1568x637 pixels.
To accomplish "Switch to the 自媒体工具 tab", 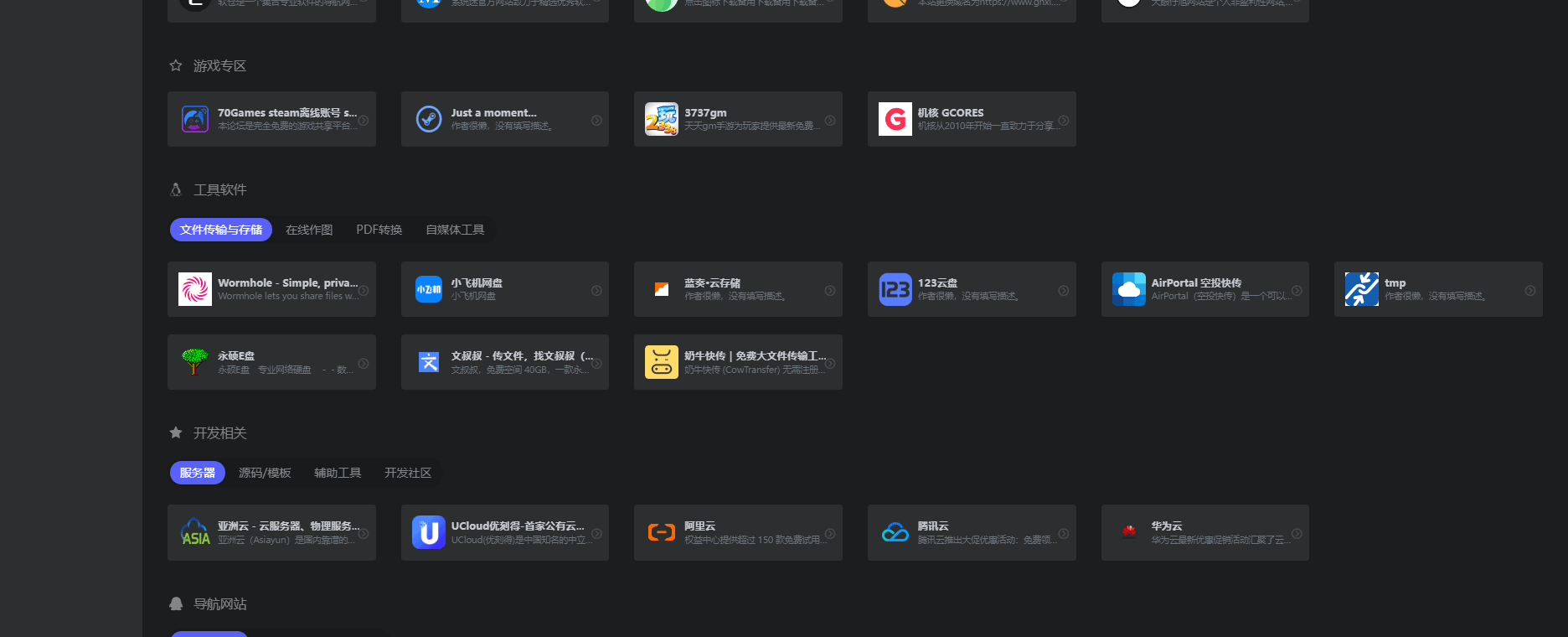I will coord(455,230).
